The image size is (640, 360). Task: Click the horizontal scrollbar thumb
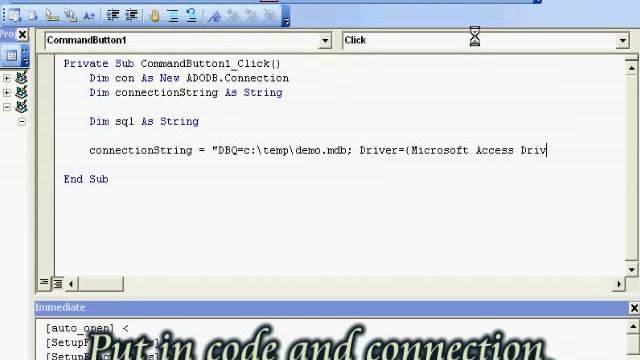tap(100, 284)
